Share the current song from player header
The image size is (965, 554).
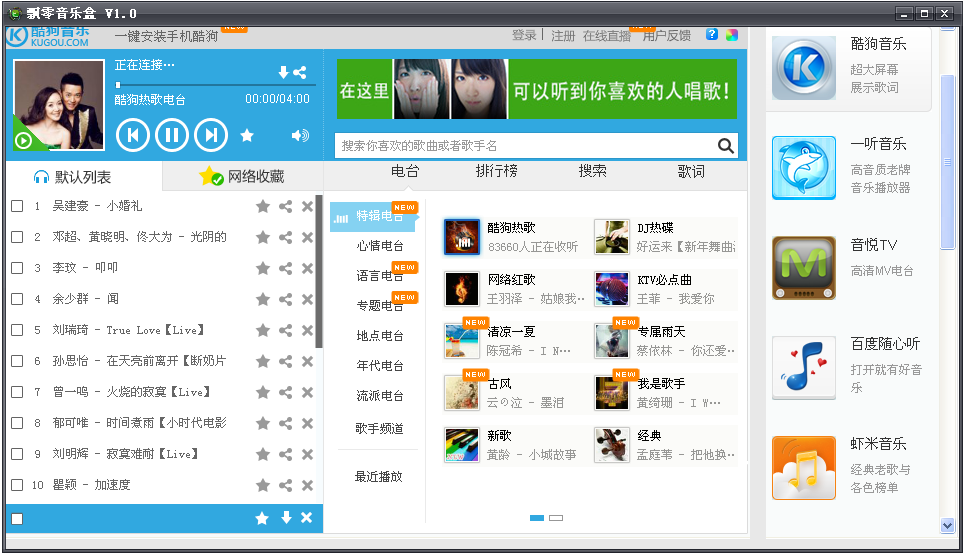[x=300, y=73]
